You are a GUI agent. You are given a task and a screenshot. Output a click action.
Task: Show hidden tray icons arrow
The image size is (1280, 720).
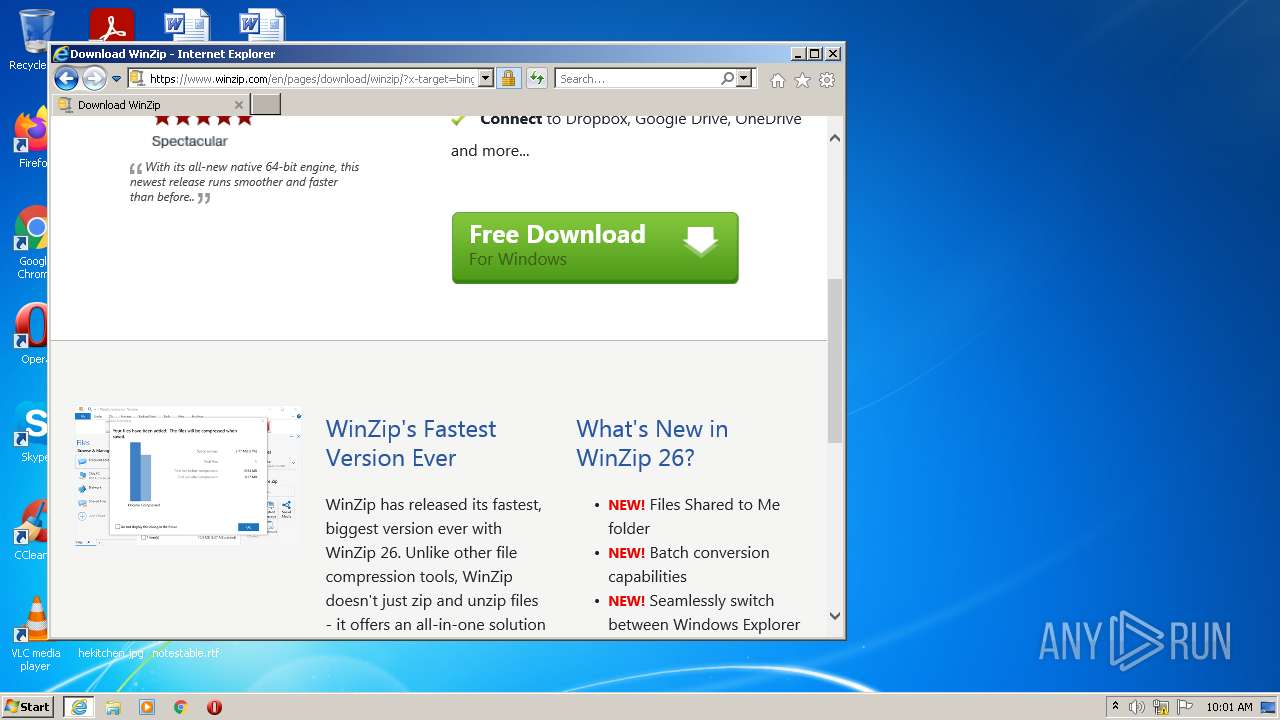[1115, 707]
